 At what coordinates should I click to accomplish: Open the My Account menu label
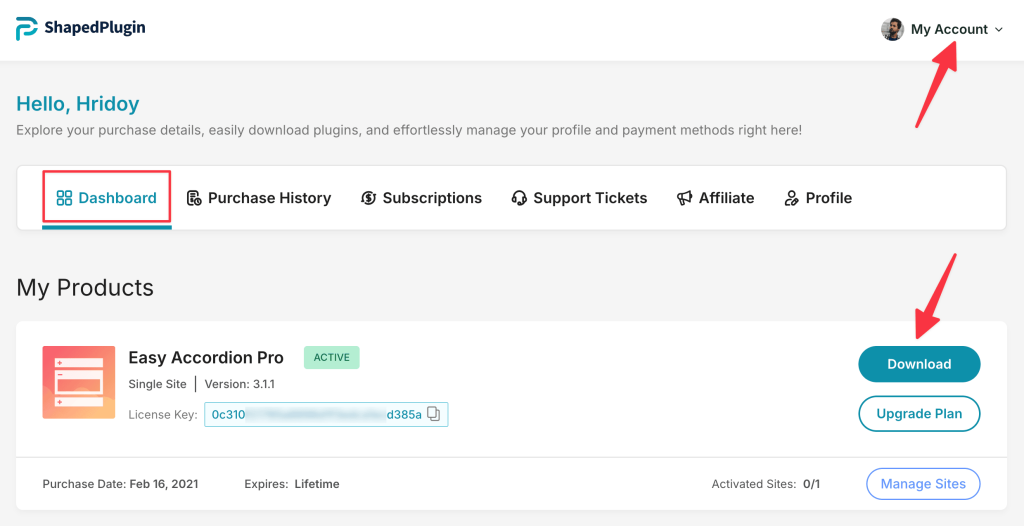click(950, 29)
